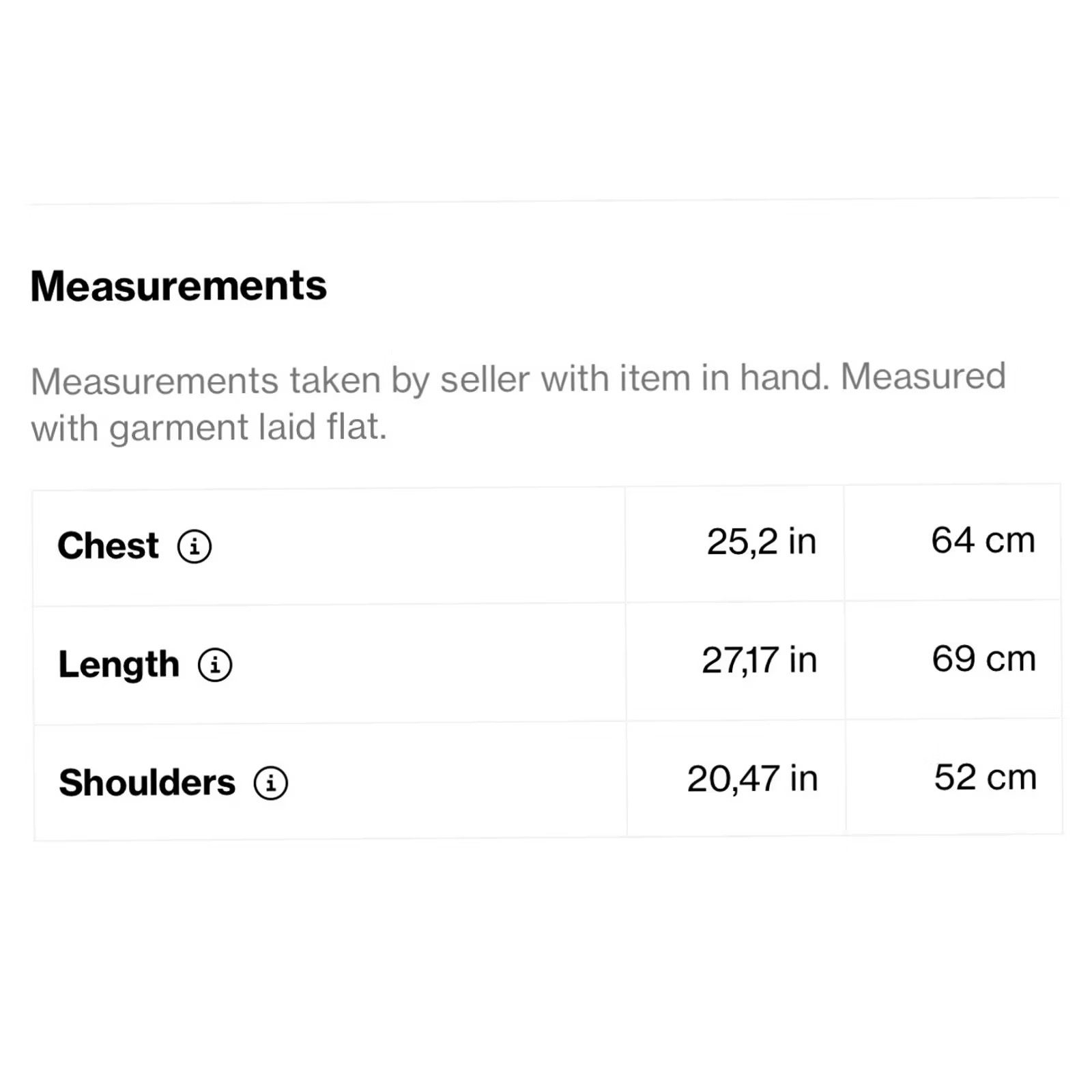
Task: Click 'Measurements taken by seller' text
Action: [281, 379]
